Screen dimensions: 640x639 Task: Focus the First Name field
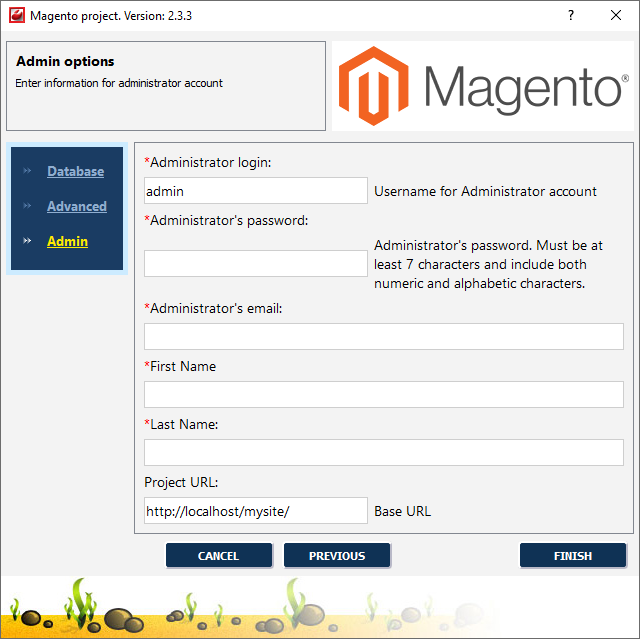coord(384,395)
